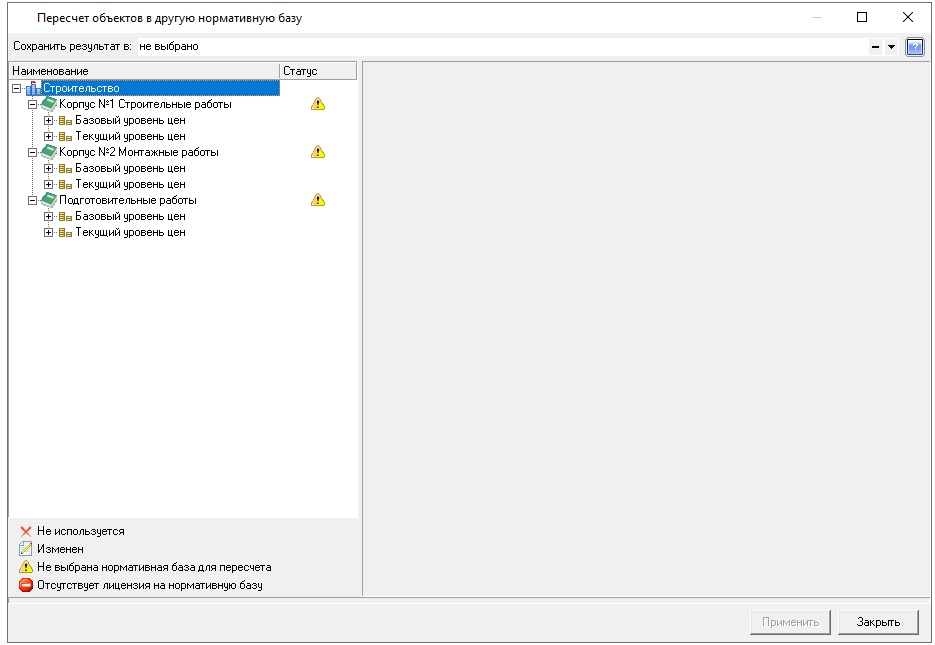The height and width of the screenshot is (645, 935).
Task: Click the blue help icon at top right
Action: pos(914,47)
